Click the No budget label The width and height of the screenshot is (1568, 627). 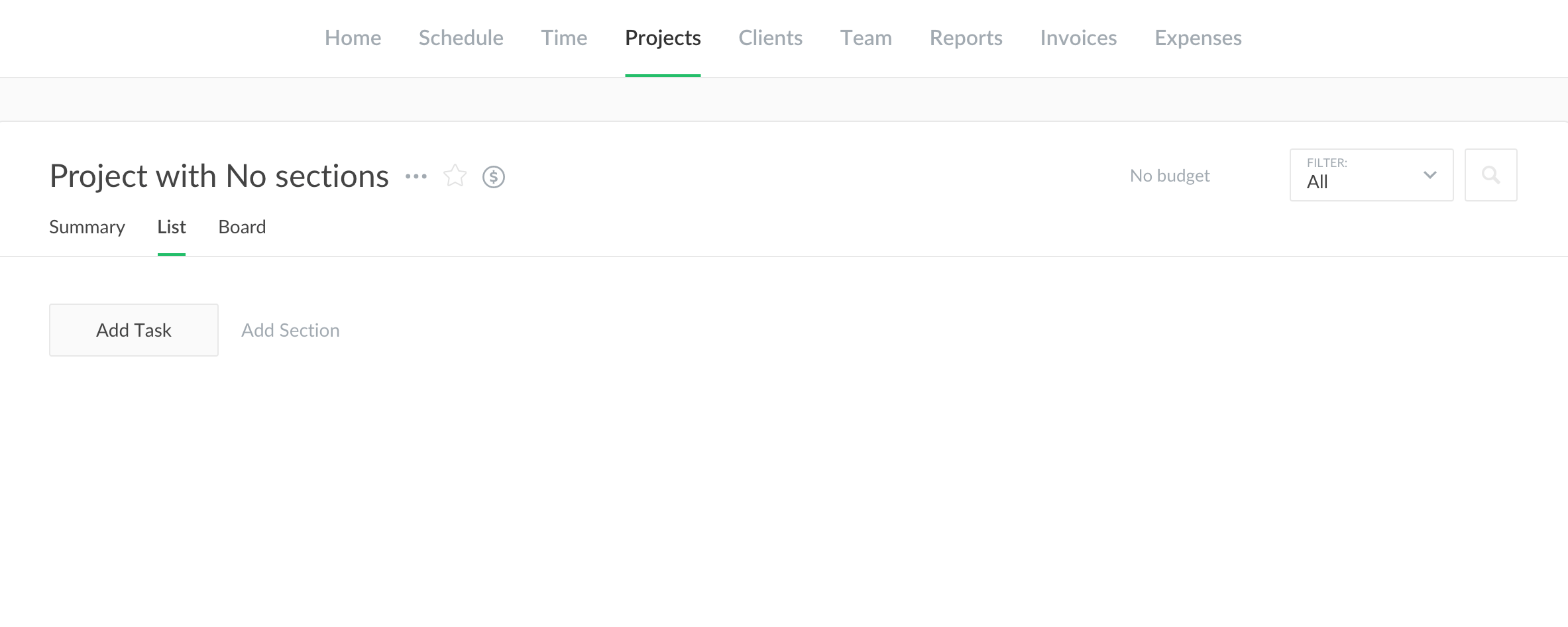click(x=1170, y=176)
